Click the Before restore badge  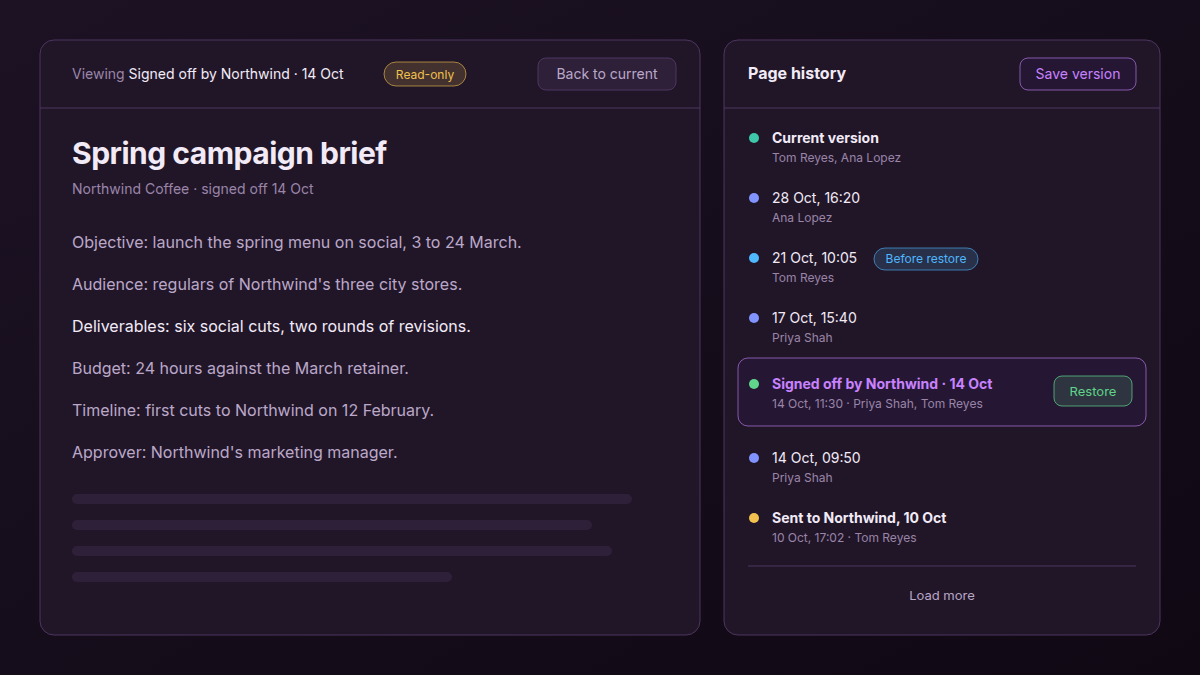(x=925, y=259)
